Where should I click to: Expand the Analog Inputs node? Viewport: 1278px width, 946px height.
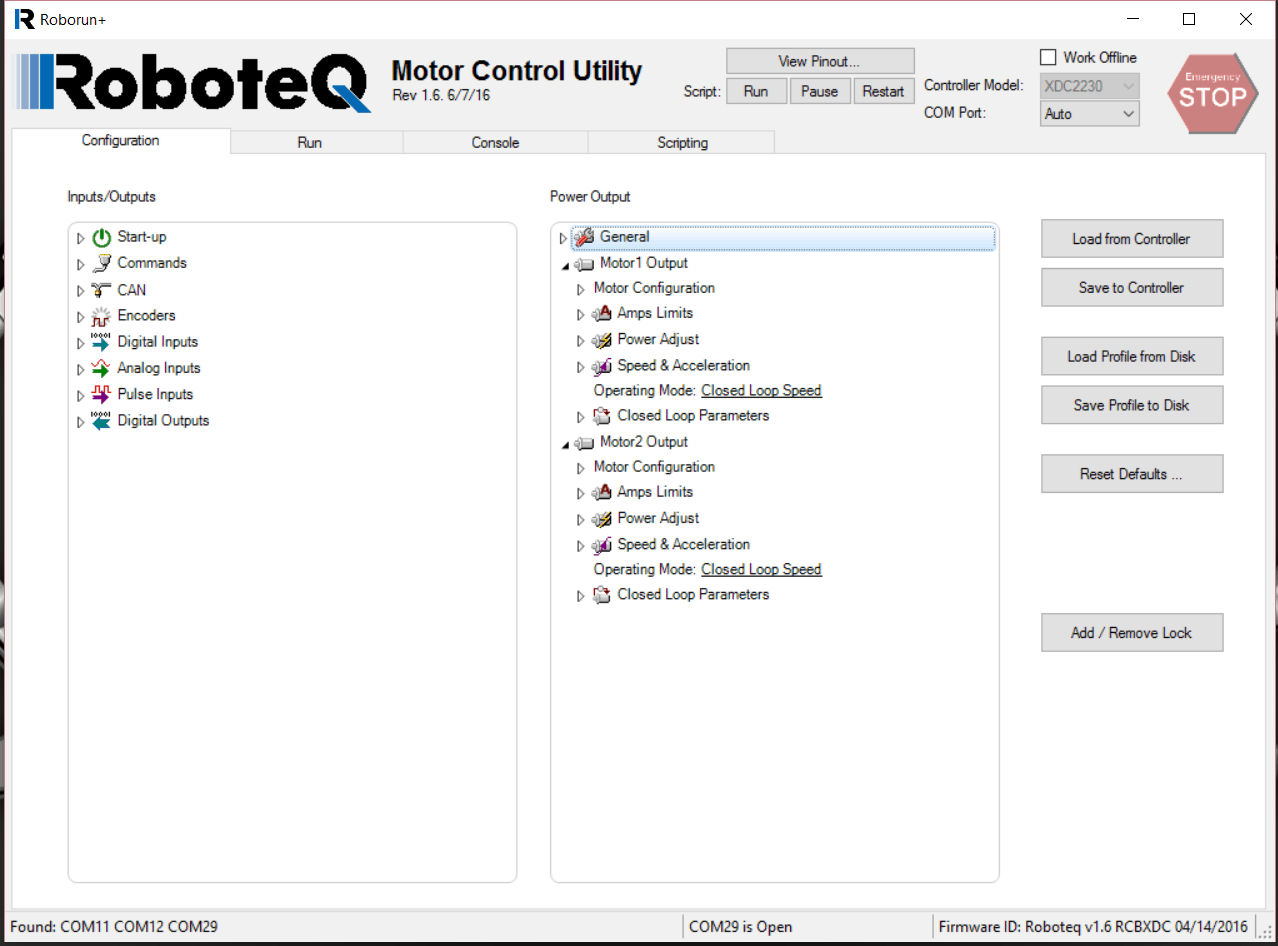click(81, 369)
